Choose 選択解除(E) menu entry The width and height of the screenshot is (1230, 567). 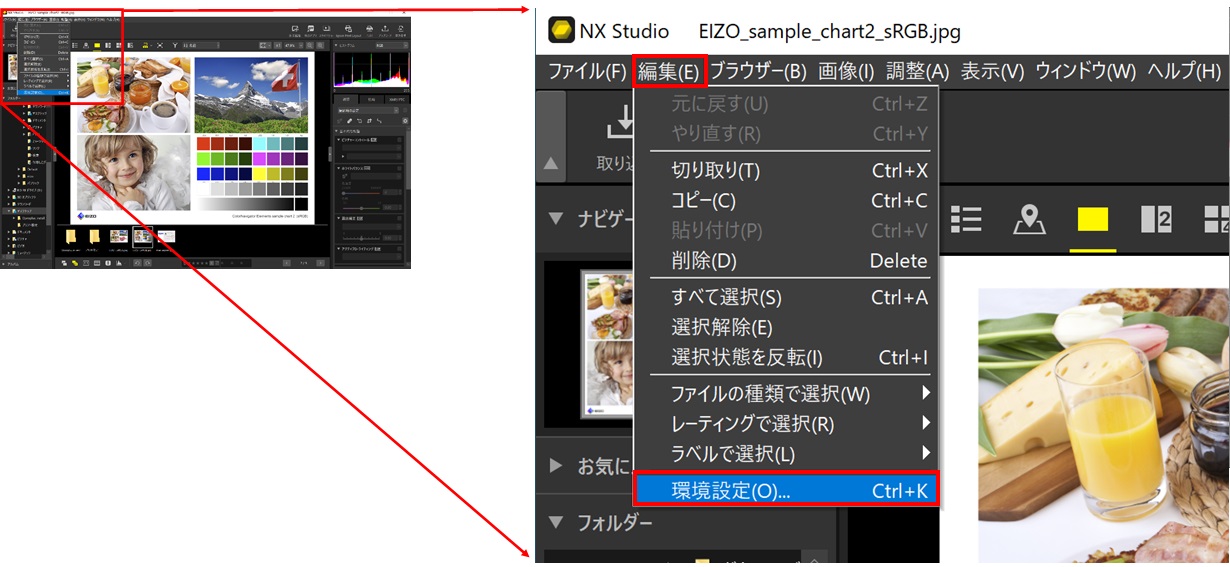pyautogui.click(x=786, y=328)
